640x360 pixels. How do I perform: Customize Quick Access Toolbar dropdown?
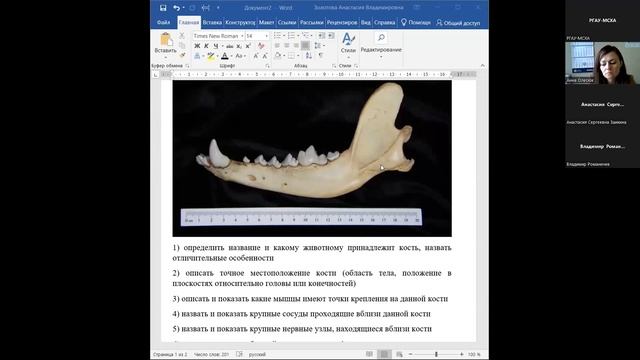(x=218, y=8)
